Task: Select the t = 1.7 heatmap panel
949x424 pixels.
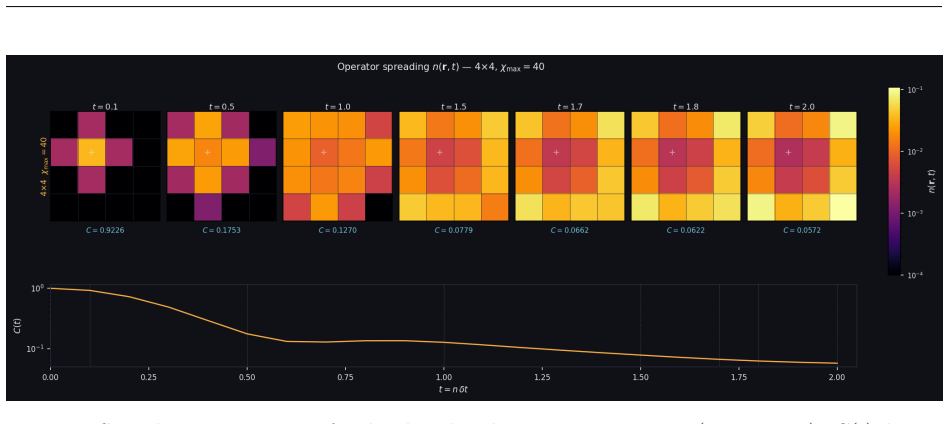Action: tap(570, 166)
